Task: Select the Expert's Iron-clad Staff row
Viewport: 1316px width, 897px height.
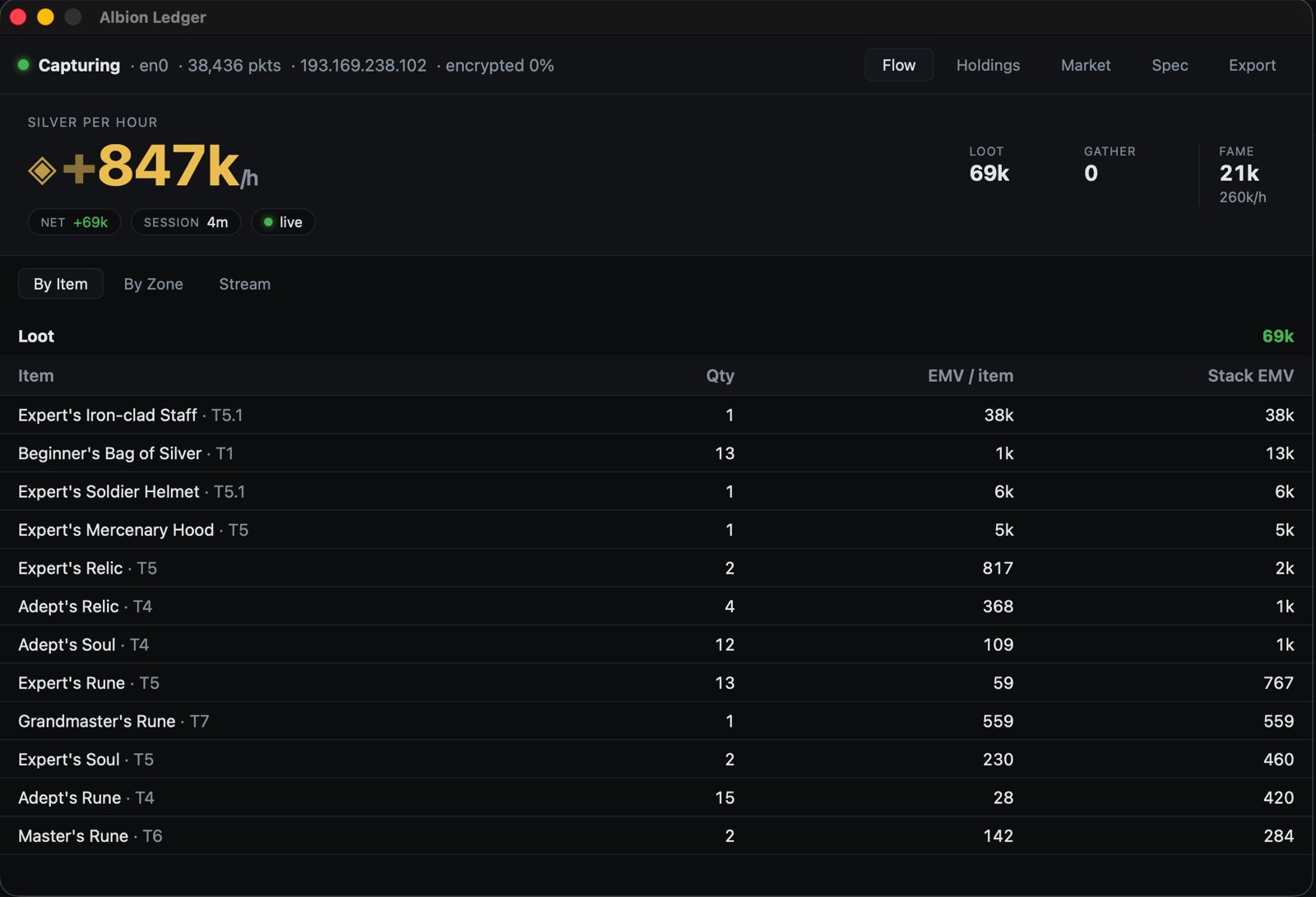Action: [x=656, y=415]
